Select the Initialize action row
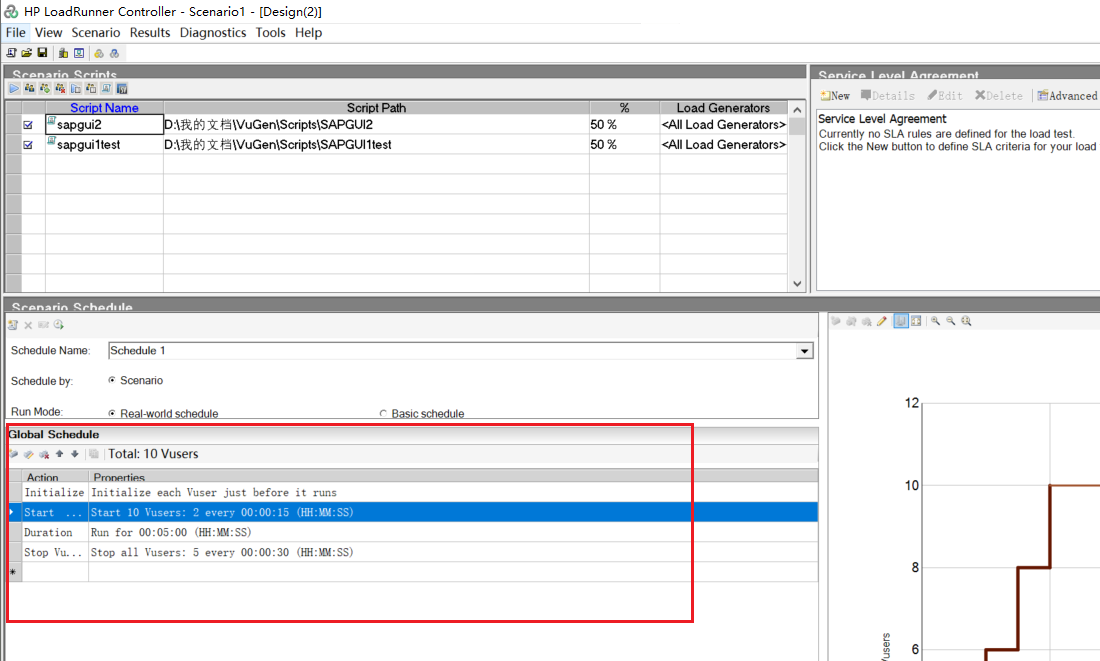Viewport: 1100px width, 661px height. point(412,493)
